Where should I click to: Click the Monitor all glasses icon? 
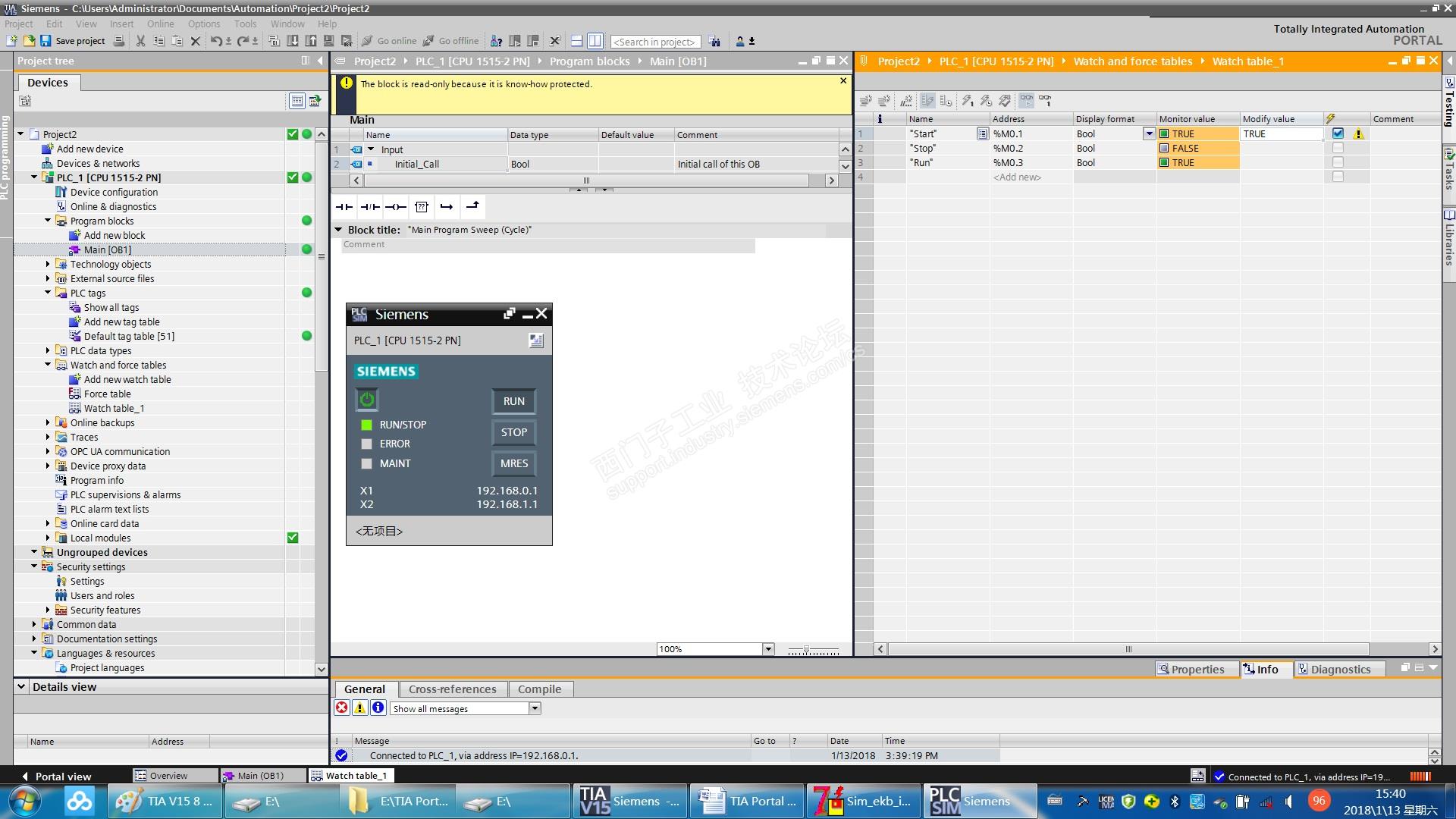[x=1026, y=100]
